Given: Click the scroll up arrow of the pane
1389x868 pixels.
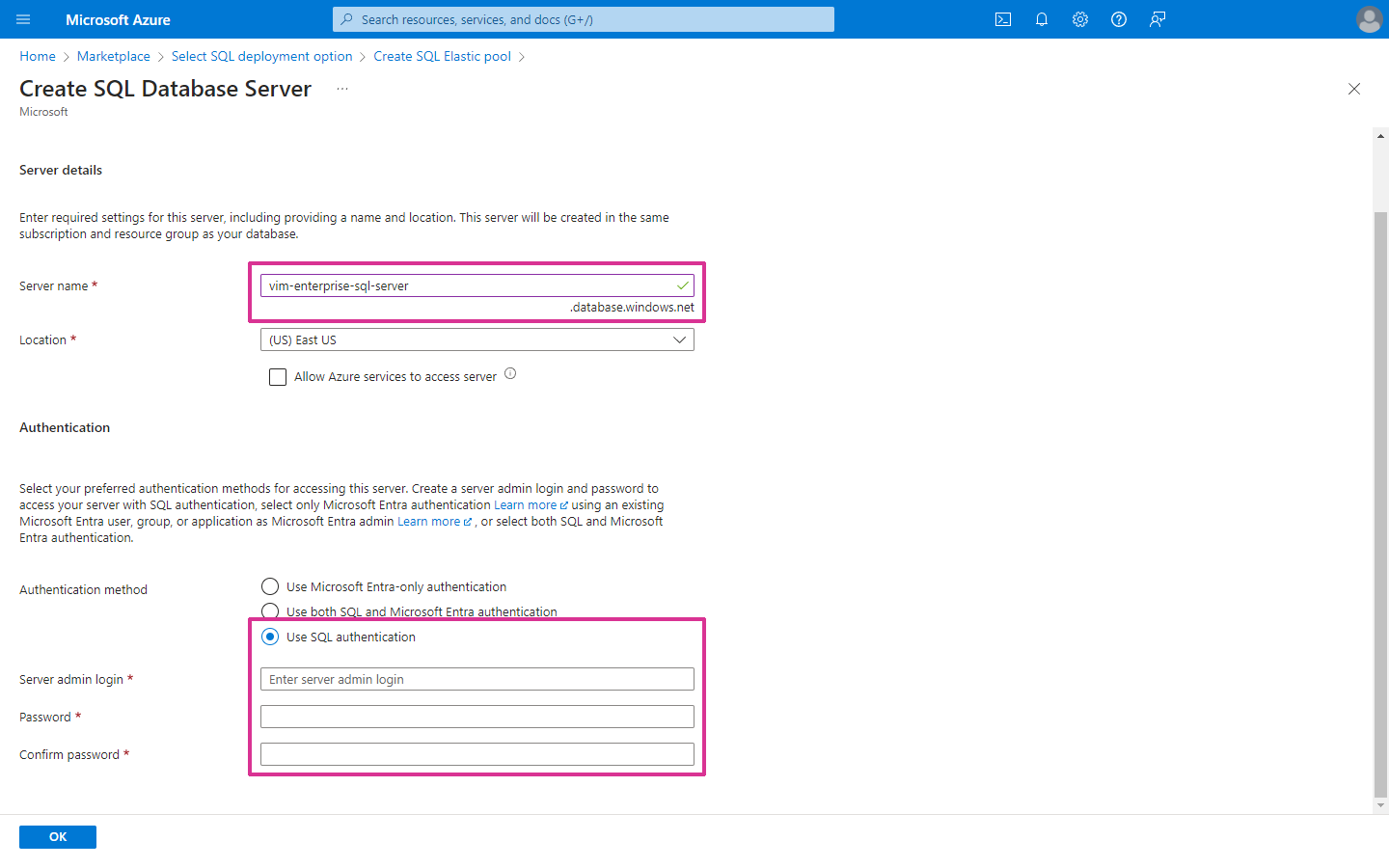Looking at the screenshot, I should pyautogui.click(x=1380, y=136).
